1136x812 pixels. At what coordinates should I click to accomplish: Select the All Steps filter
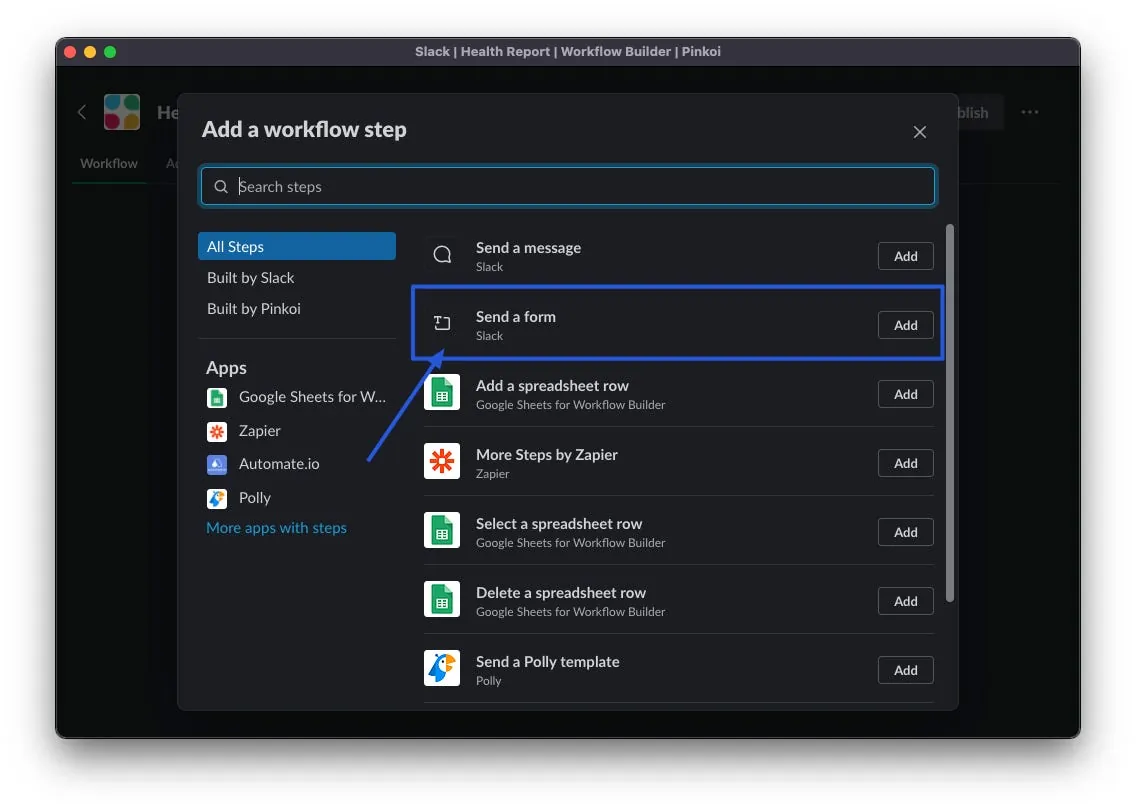[x=296, y=247]
